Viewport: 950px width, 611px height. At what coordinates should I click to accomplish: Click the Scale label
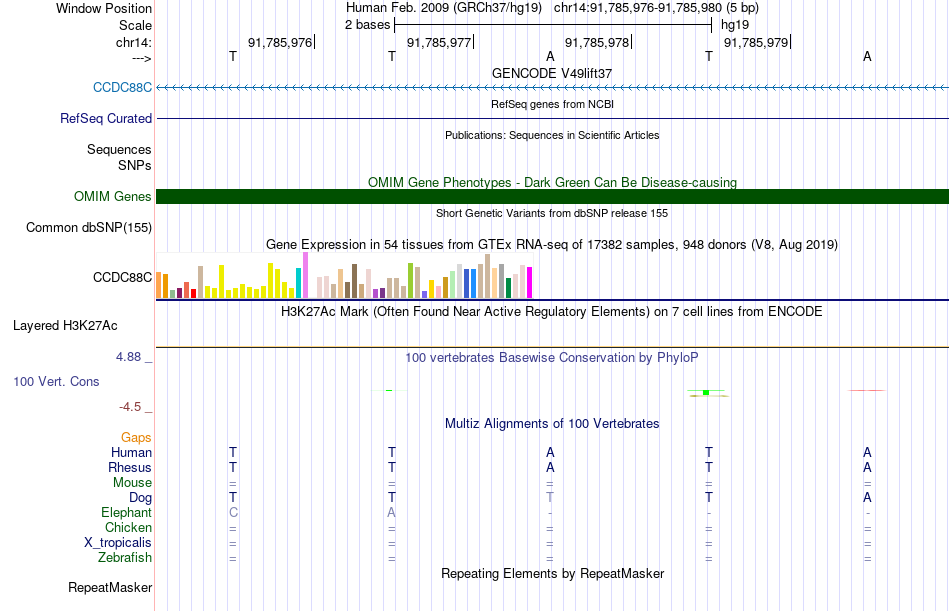click(136, 25)
